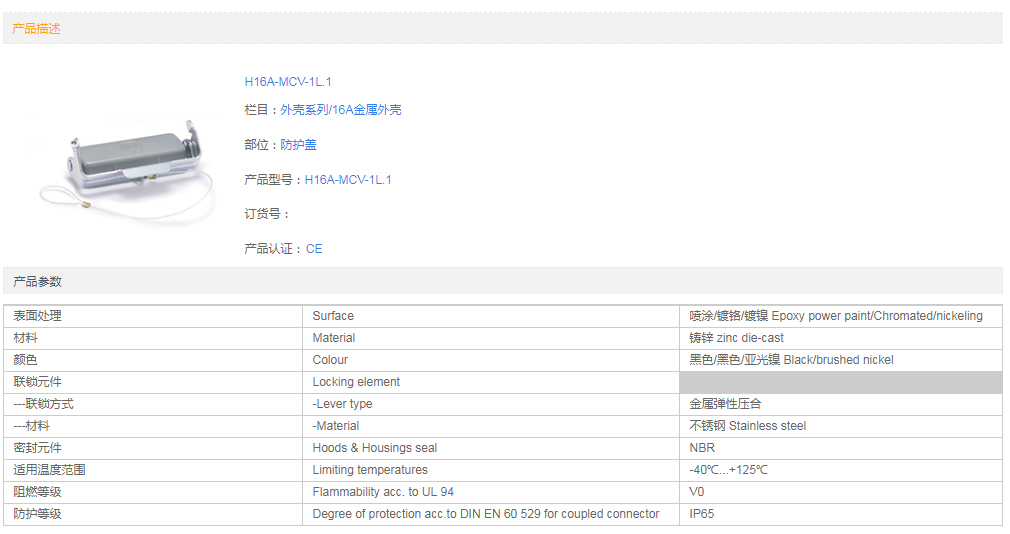Select the Epoxy power paint surface value cell

point(835,316)
